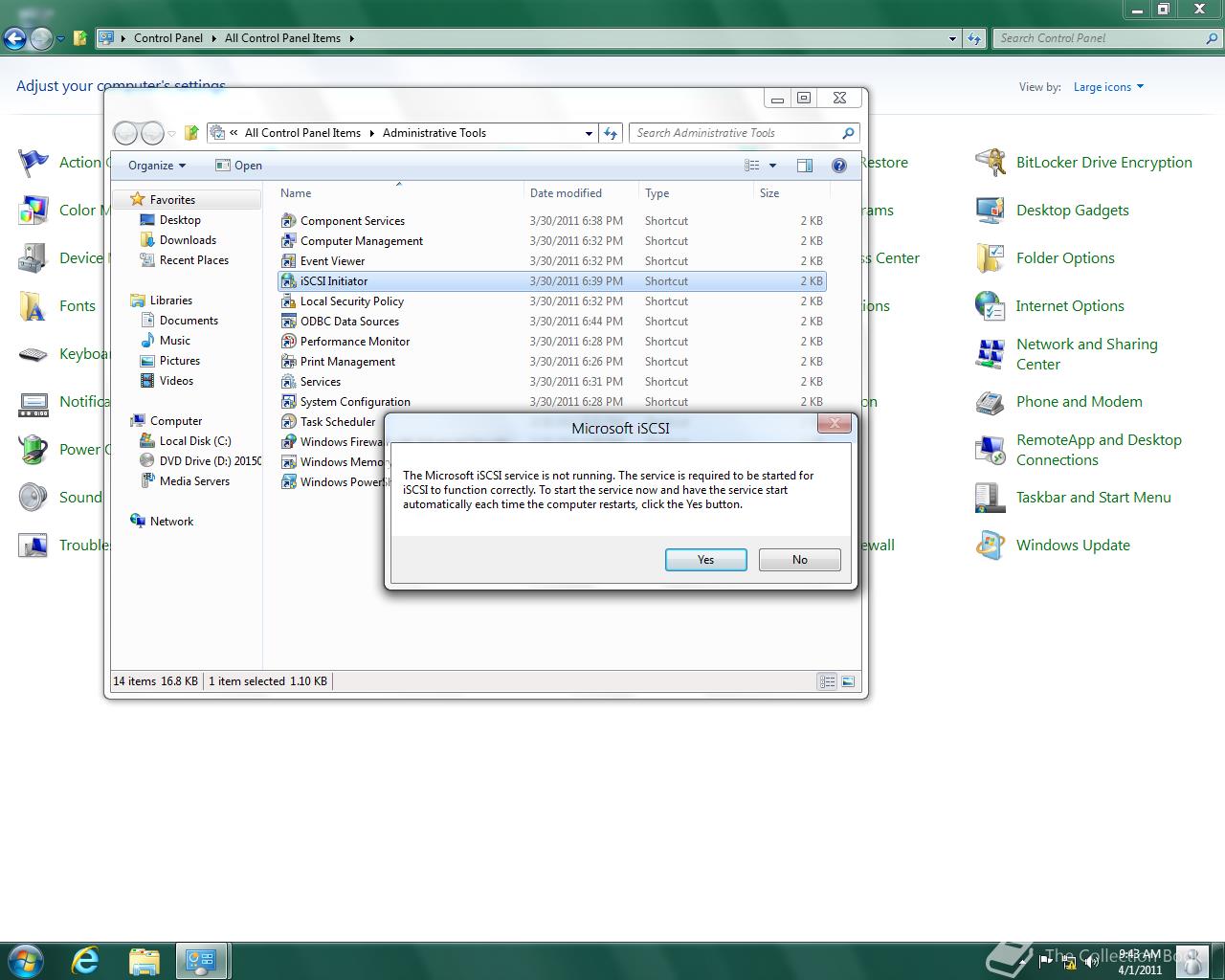Open Folder Options icon
This screenshot has height=980, width=1225.
(x=990, y=258)
